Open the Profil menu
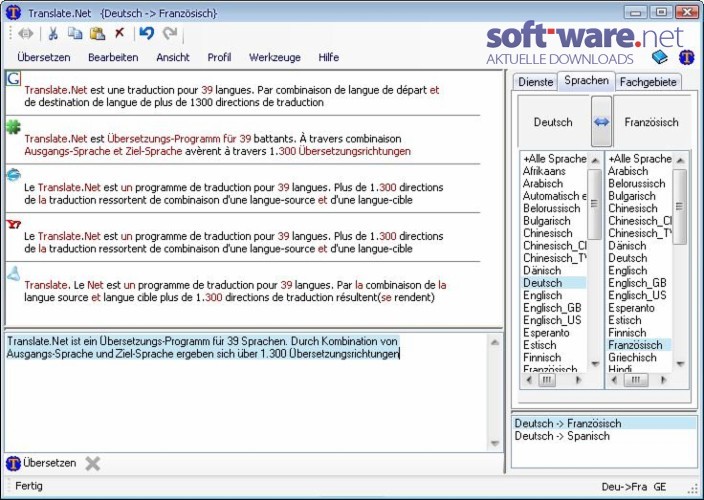This screenshot has height=500, width=704. click(219, 57)
